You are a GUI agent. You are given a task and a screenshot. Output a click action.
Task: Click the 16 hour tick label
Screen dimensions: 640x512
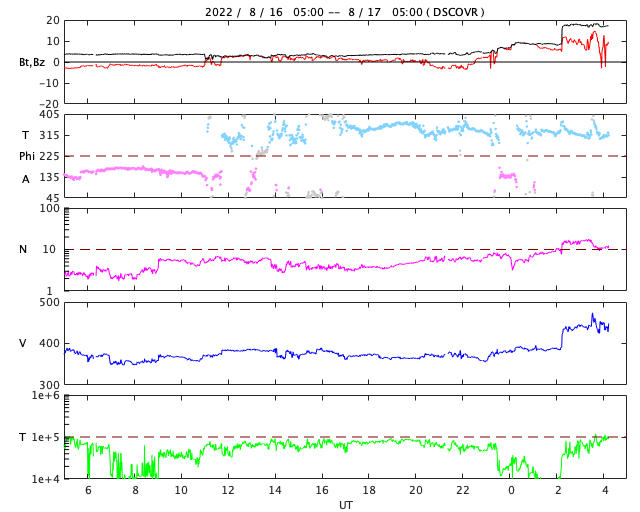322,491
